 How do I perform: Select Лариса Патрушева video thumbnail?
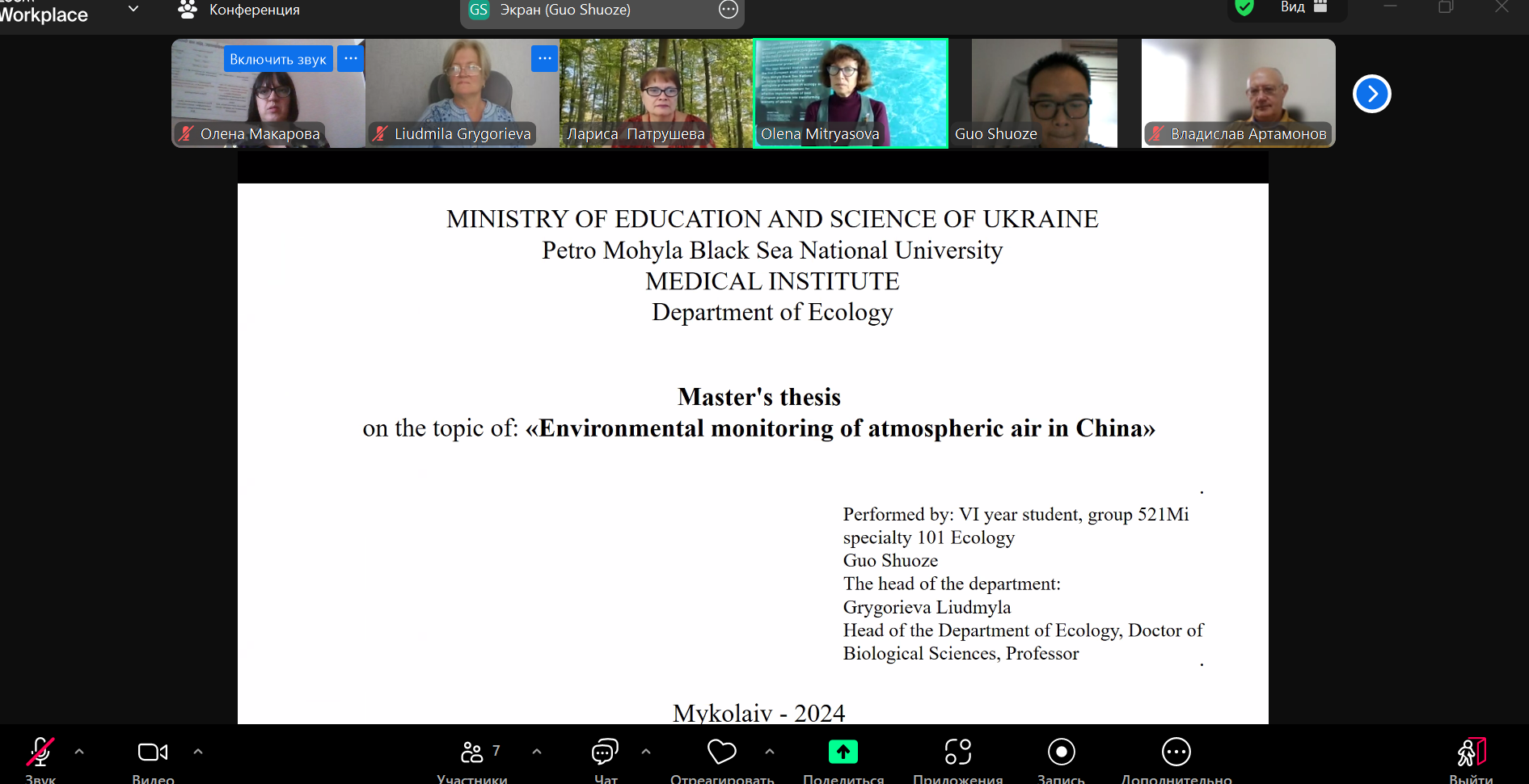click(657, 93)
